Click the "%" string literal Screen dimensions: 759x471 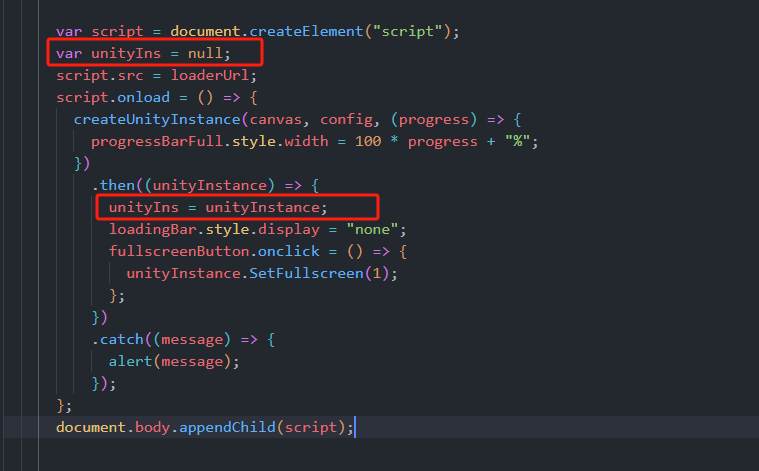coord(517,141)
